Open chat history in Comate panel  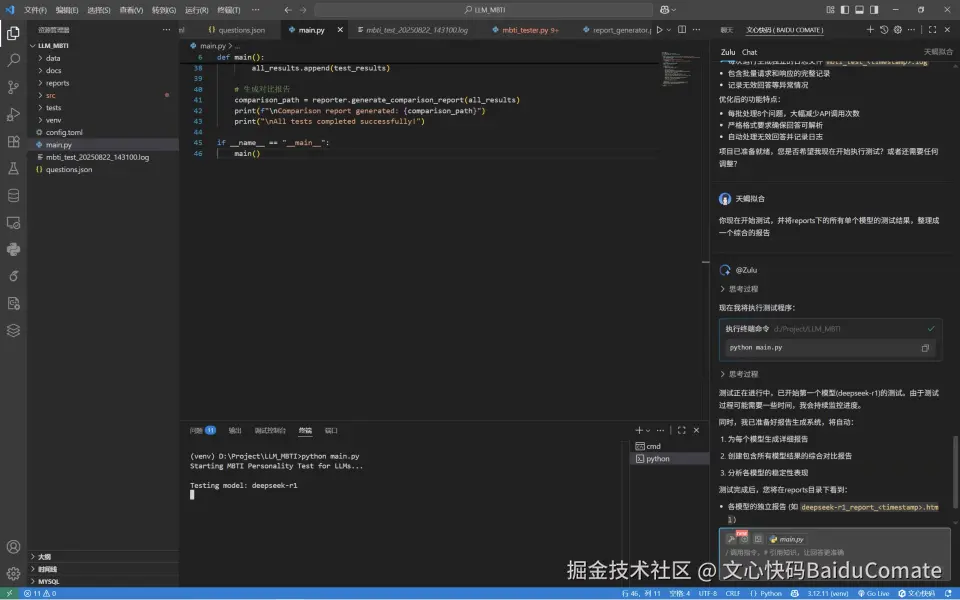(884, 30)
